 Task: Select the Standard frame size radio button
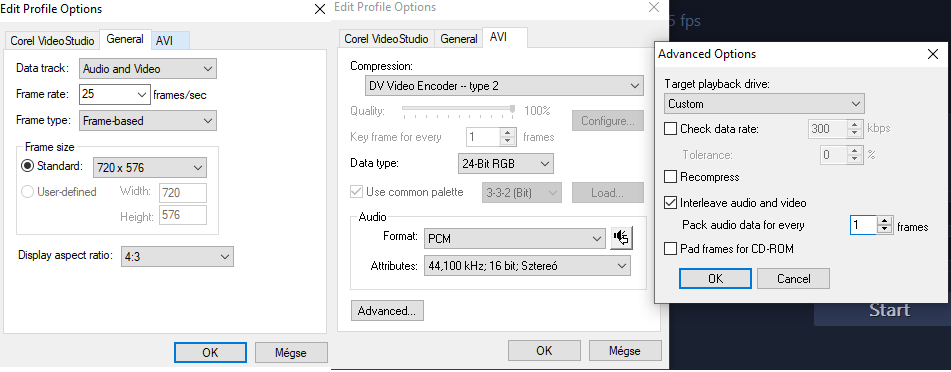(x=27, y=166)
